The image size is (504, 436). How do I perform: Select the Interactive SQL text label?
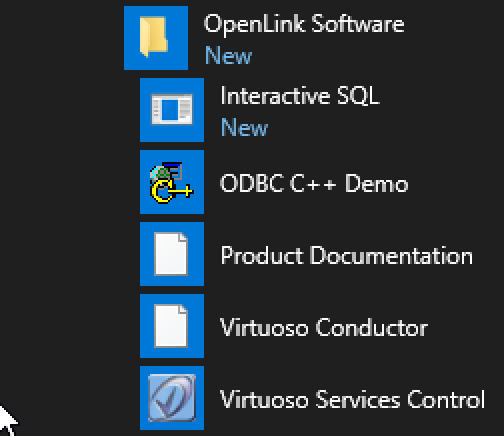(300, 96)
